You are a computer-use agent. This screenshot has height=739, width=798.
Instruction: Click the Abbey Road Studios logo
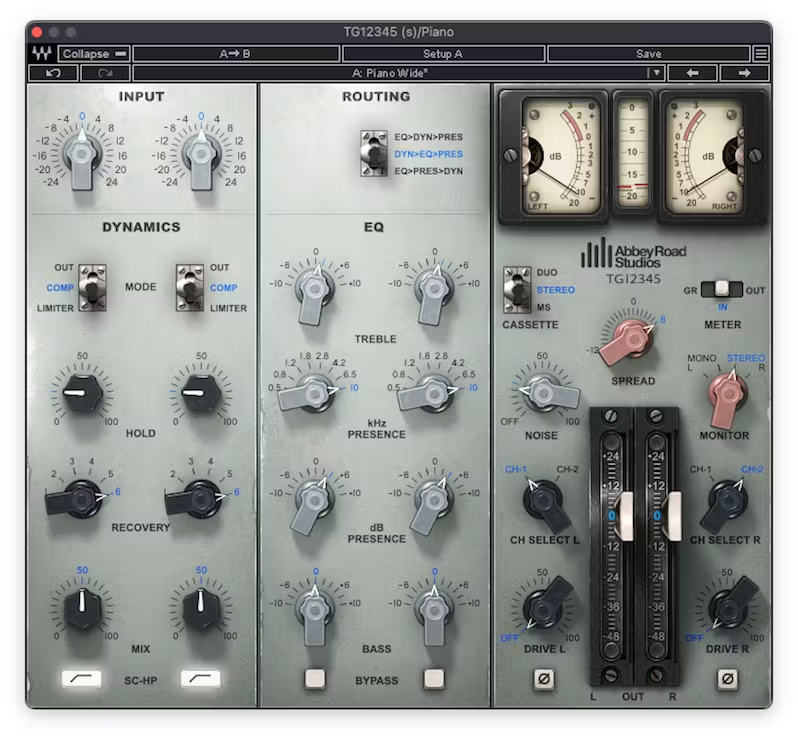click(x=634, y=254)
